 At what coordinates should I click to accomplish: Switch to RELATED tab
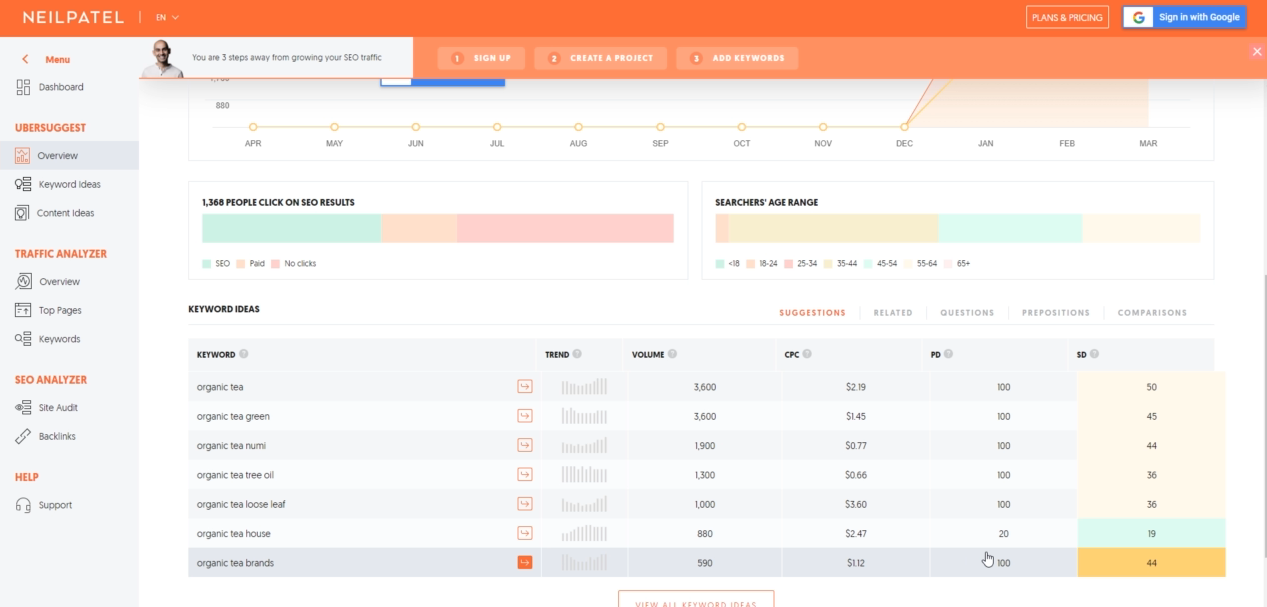[x=893, y=313]
